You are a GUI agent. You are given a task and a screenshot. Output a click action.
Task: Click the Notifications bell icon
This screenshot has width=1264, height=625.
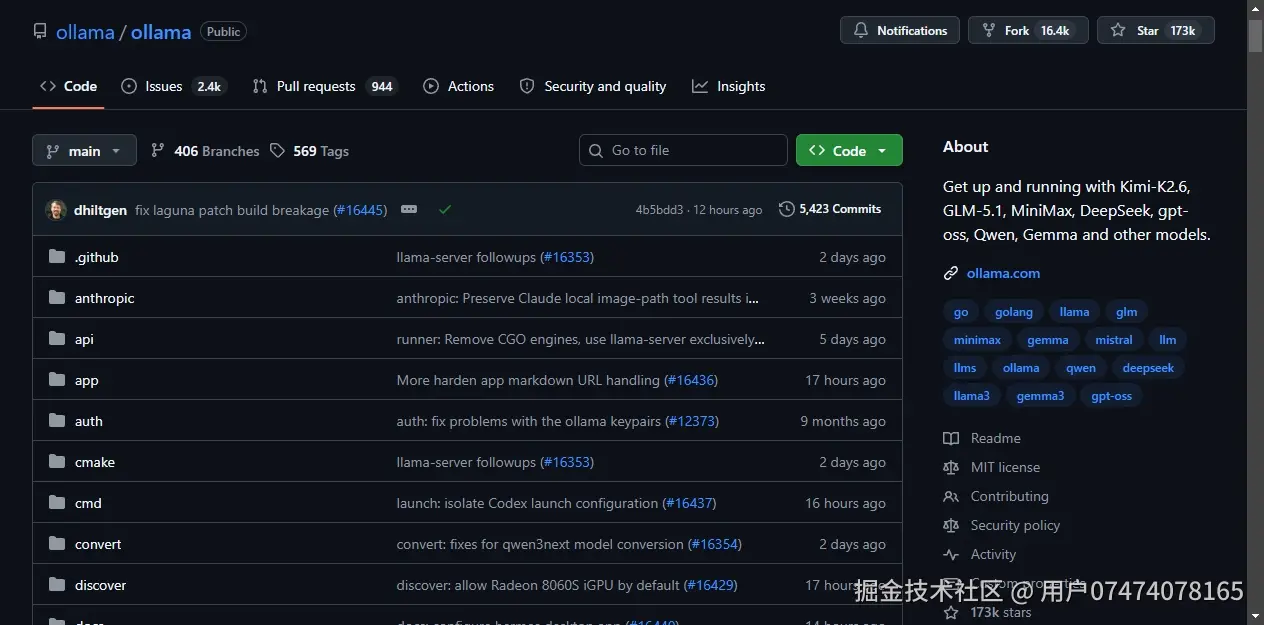(x=861, y=31)
